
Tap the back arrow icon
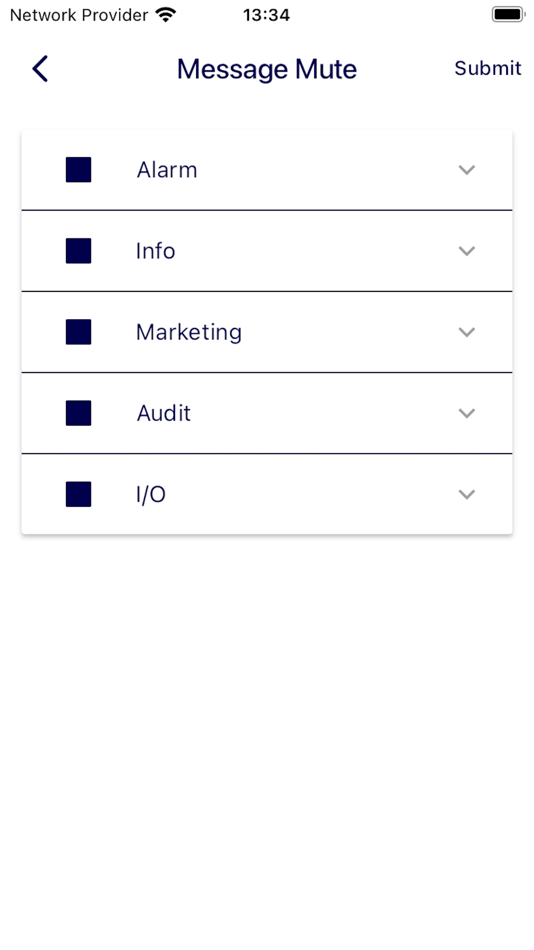[40, 68]
